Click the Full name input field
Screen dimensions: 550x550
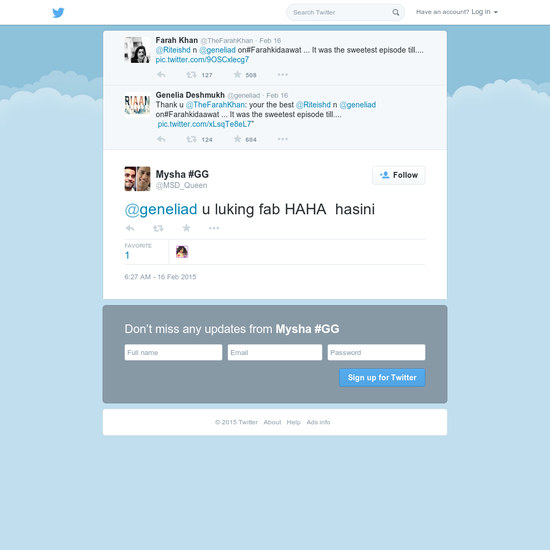tap(173, 352)
